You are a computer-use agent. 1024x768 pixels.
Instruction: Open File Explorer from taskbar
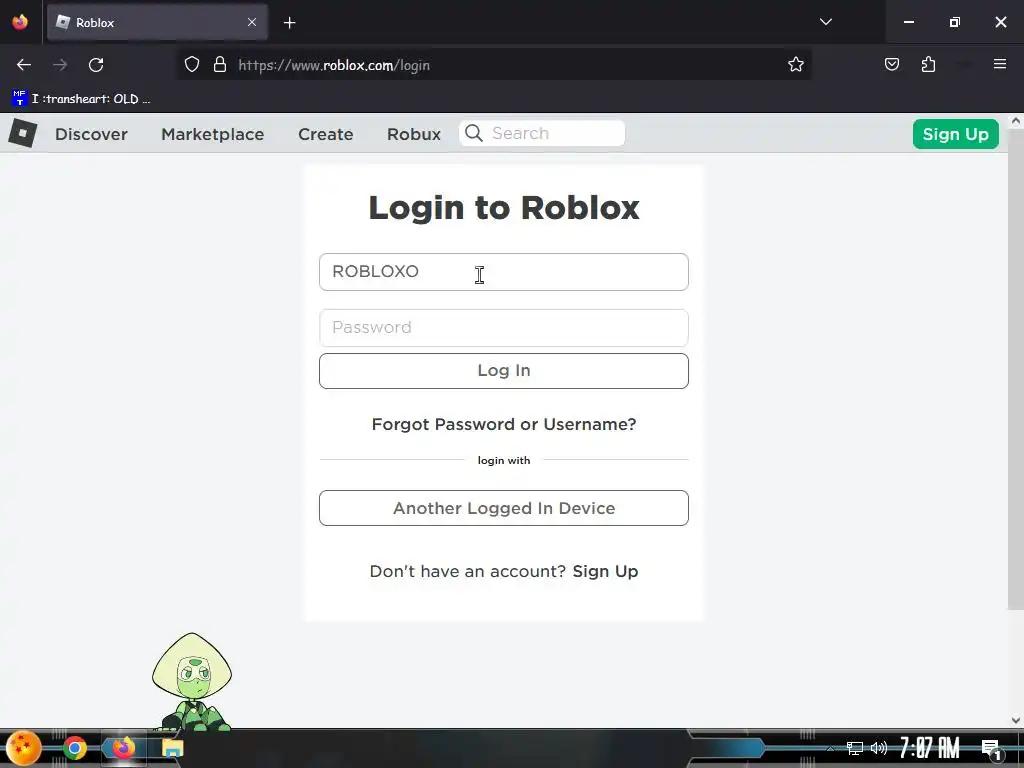tap(172, 748)
